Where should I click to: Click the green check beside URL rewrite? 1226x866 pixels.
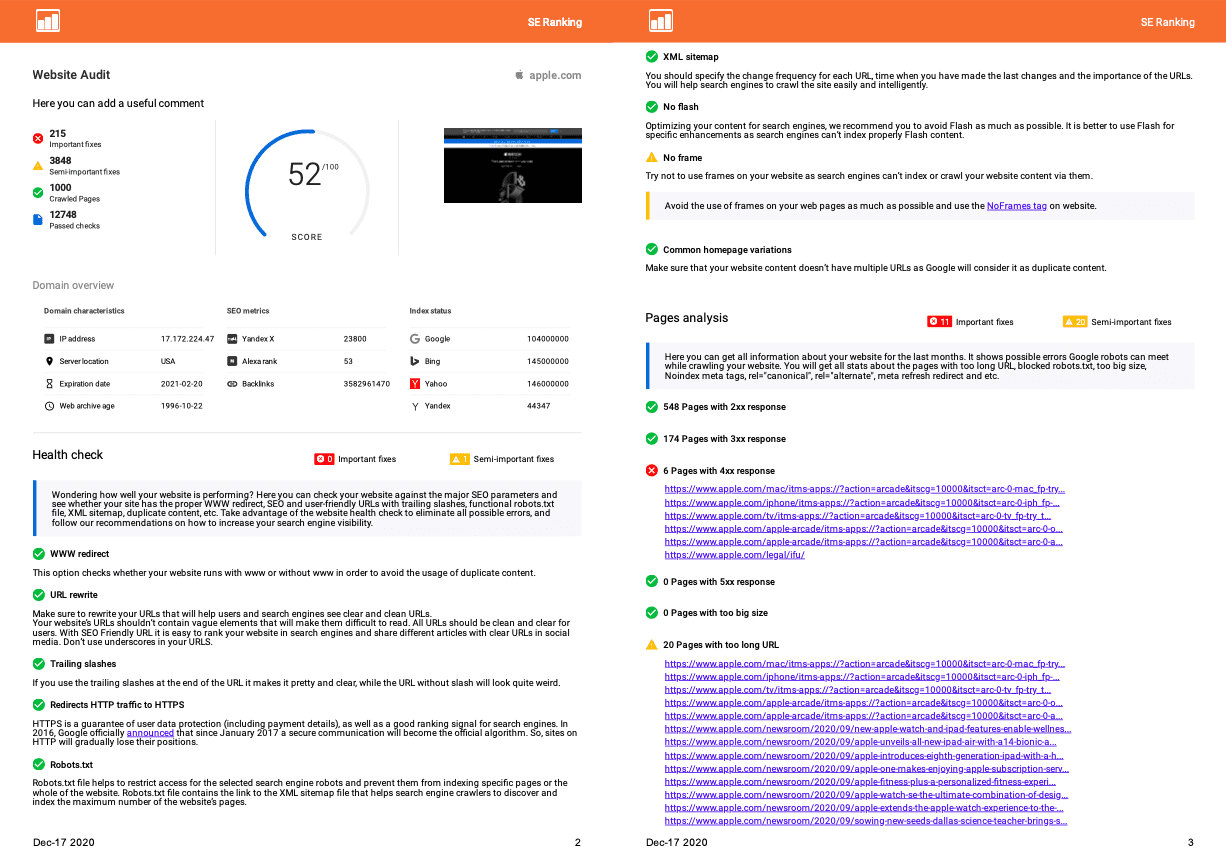click(39, 595)
